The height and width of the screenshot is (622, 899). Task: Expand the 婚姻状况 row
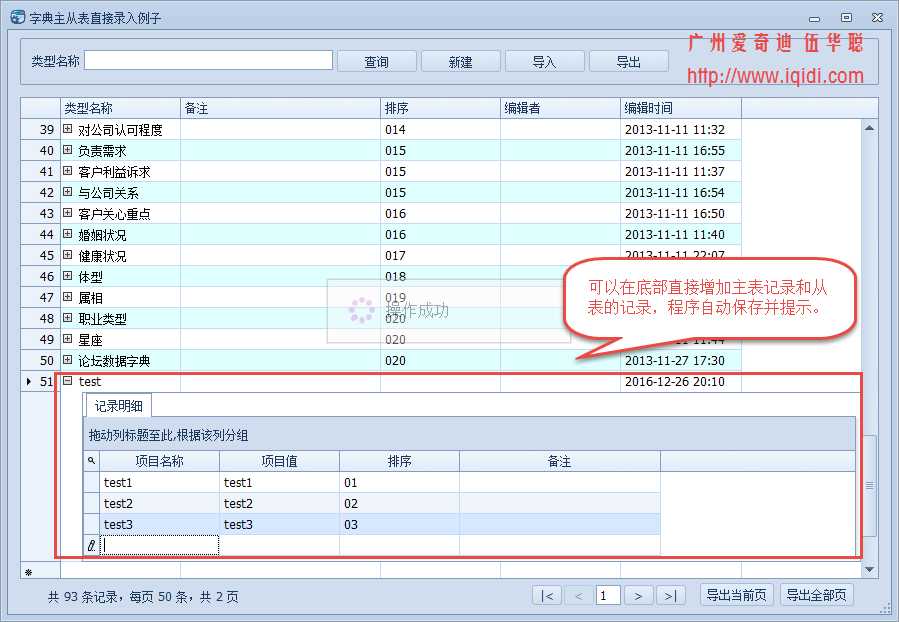point(68,234)
